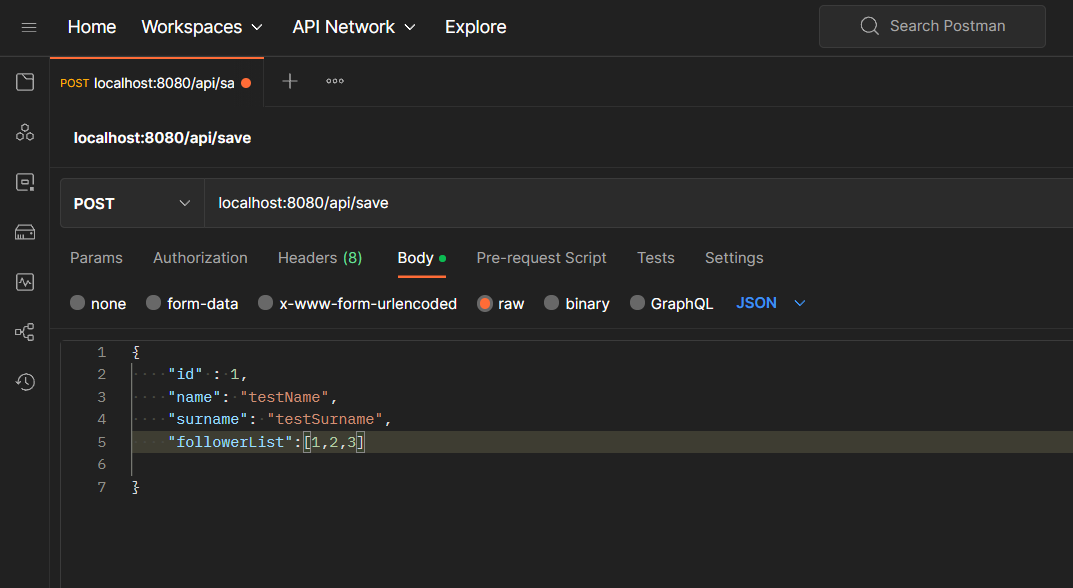Select the POST localhost:8080/api/sa request tab
This screenshot has height=588, width=1073.
pyautogui.click(x=156, y=83)
